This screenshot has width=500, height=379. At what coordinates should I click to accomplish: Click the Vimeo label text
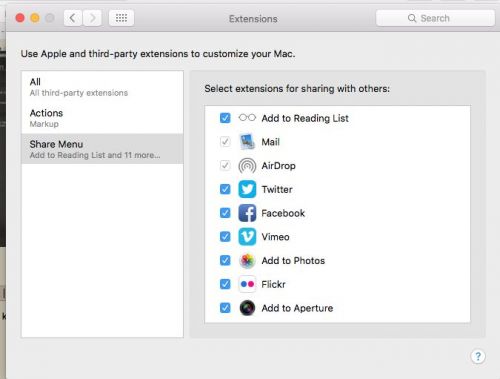pos(275,237)
